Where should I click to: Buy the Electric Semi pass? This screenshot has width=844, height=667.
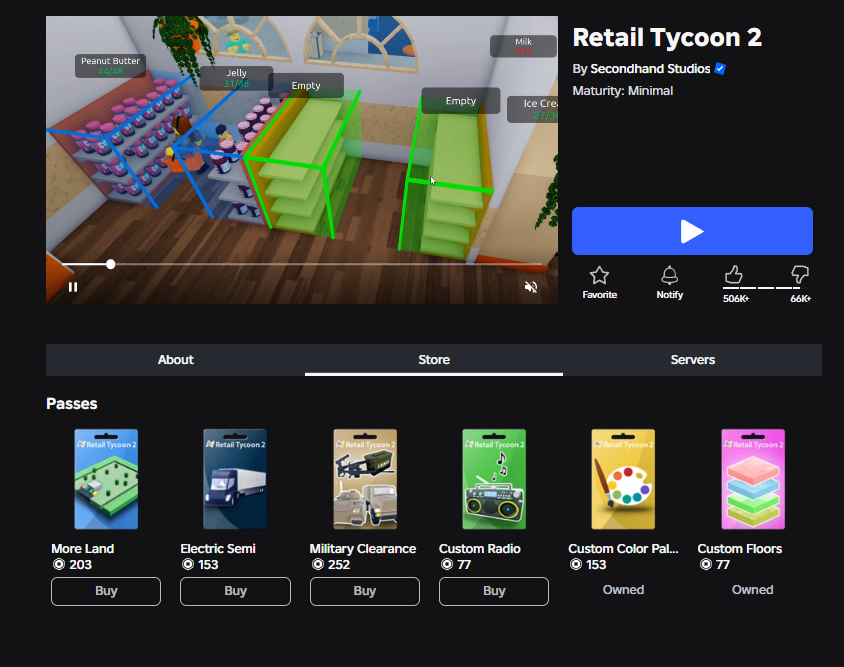tap(235, 591)
